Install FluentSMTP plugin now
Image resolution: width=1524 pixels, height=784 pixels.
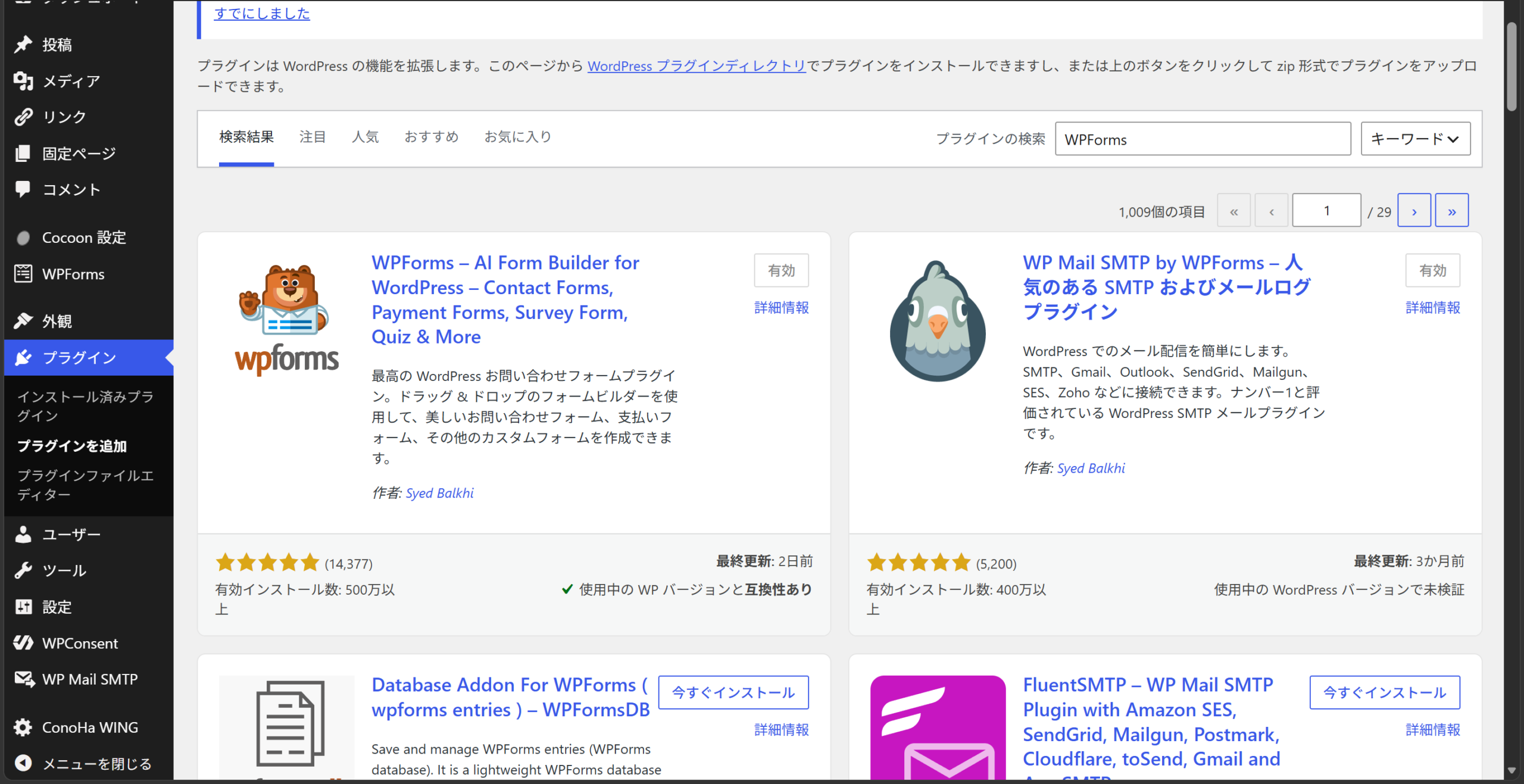pyautogui.click(x=1385, y=692)
